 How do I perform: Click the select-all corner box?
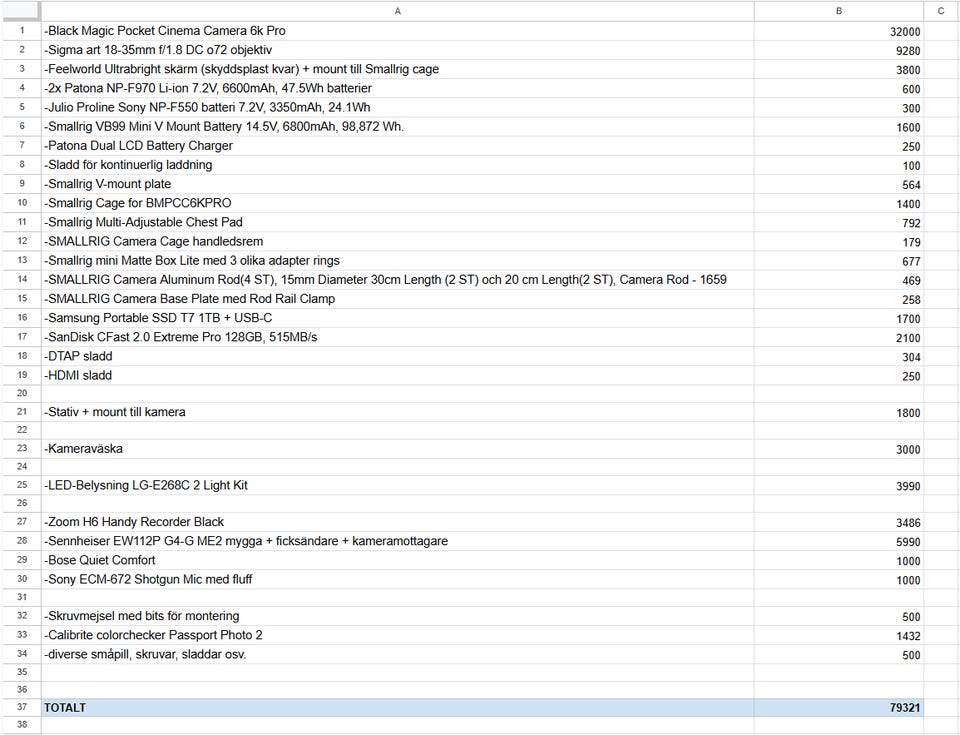tap(21, 11)
